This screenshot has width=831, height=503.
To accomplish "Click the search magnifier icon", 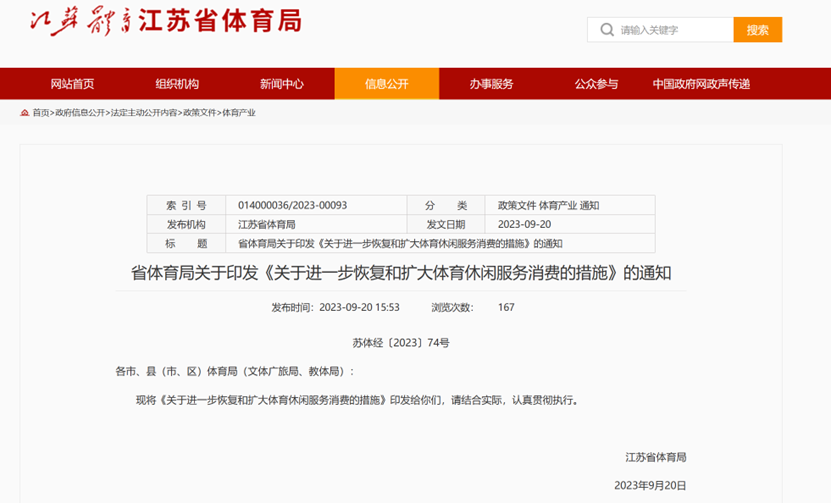I will click(x=607, y=30).
